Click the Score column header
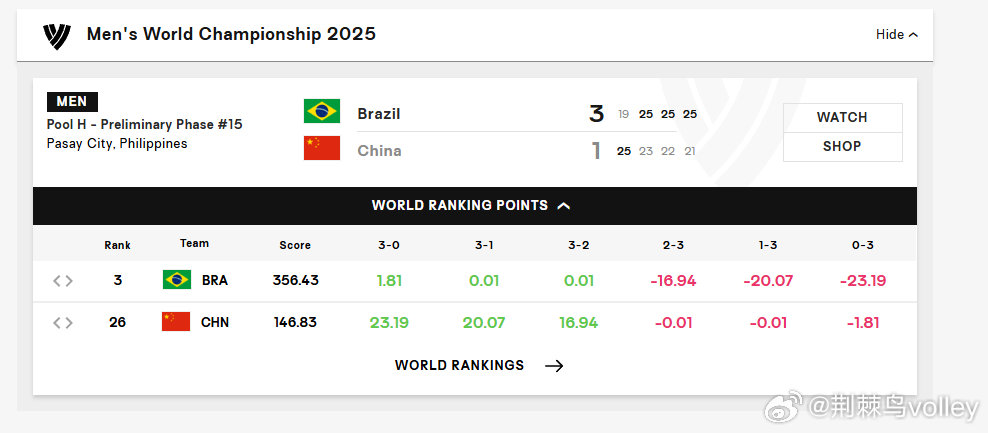 (295, 245)
